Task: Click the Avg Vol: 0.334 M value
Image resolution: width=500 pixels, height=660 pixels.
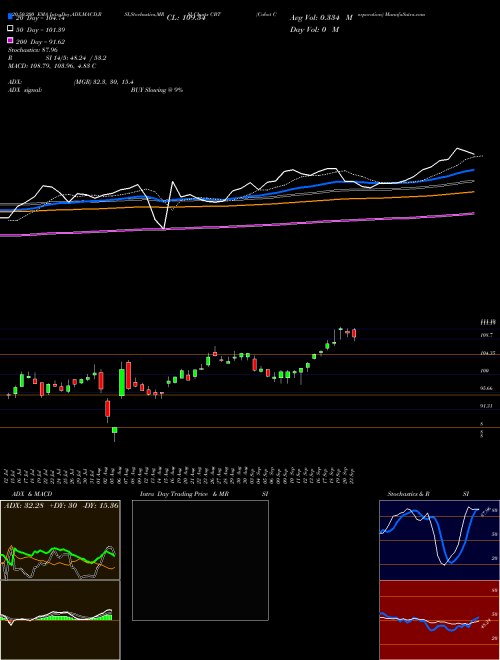Action: pyautogui.click(x=321, y=18)
